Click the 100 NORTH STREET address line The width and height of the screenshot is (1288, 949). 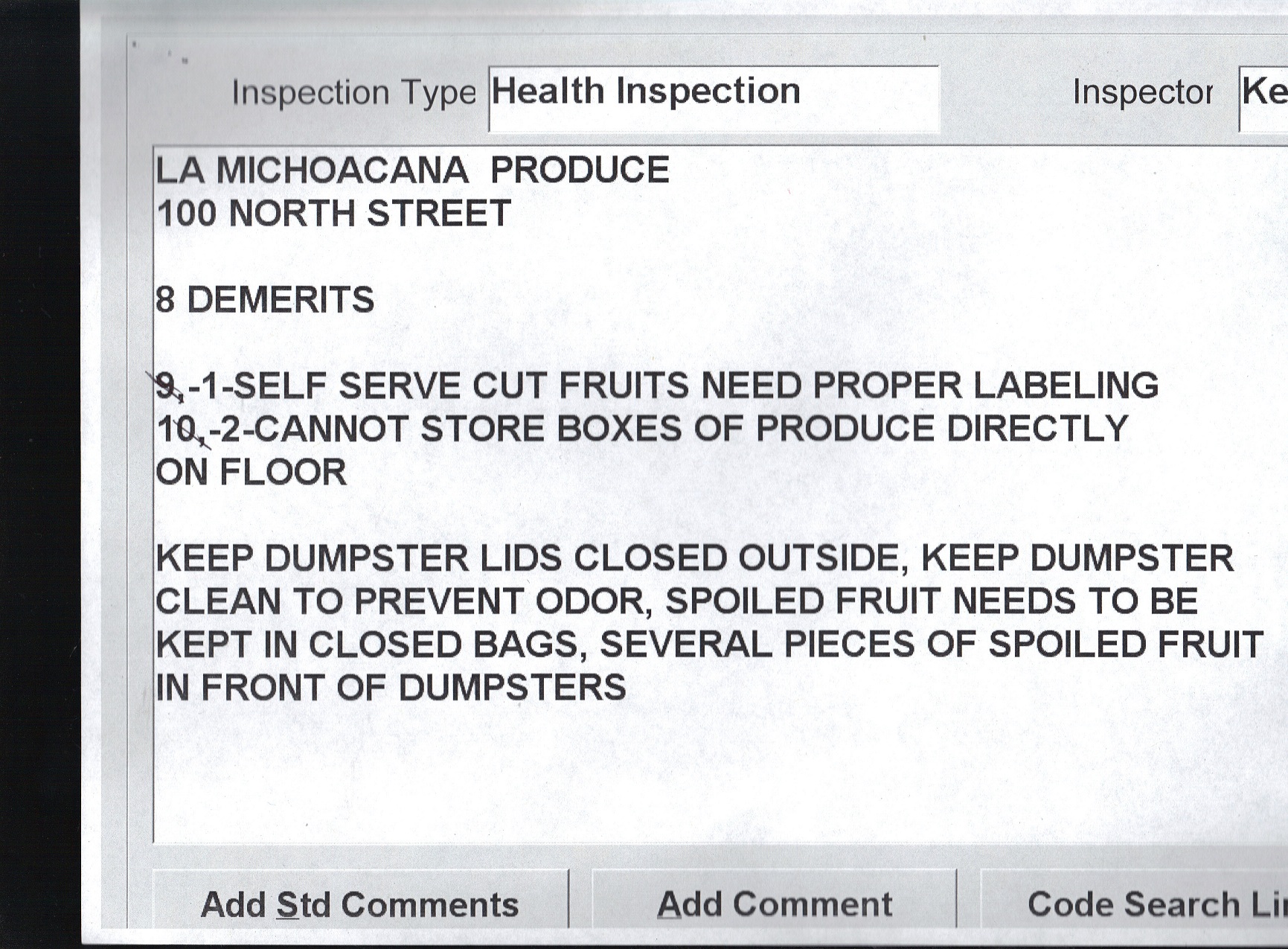pyautogui.click(x=333, y=214)
